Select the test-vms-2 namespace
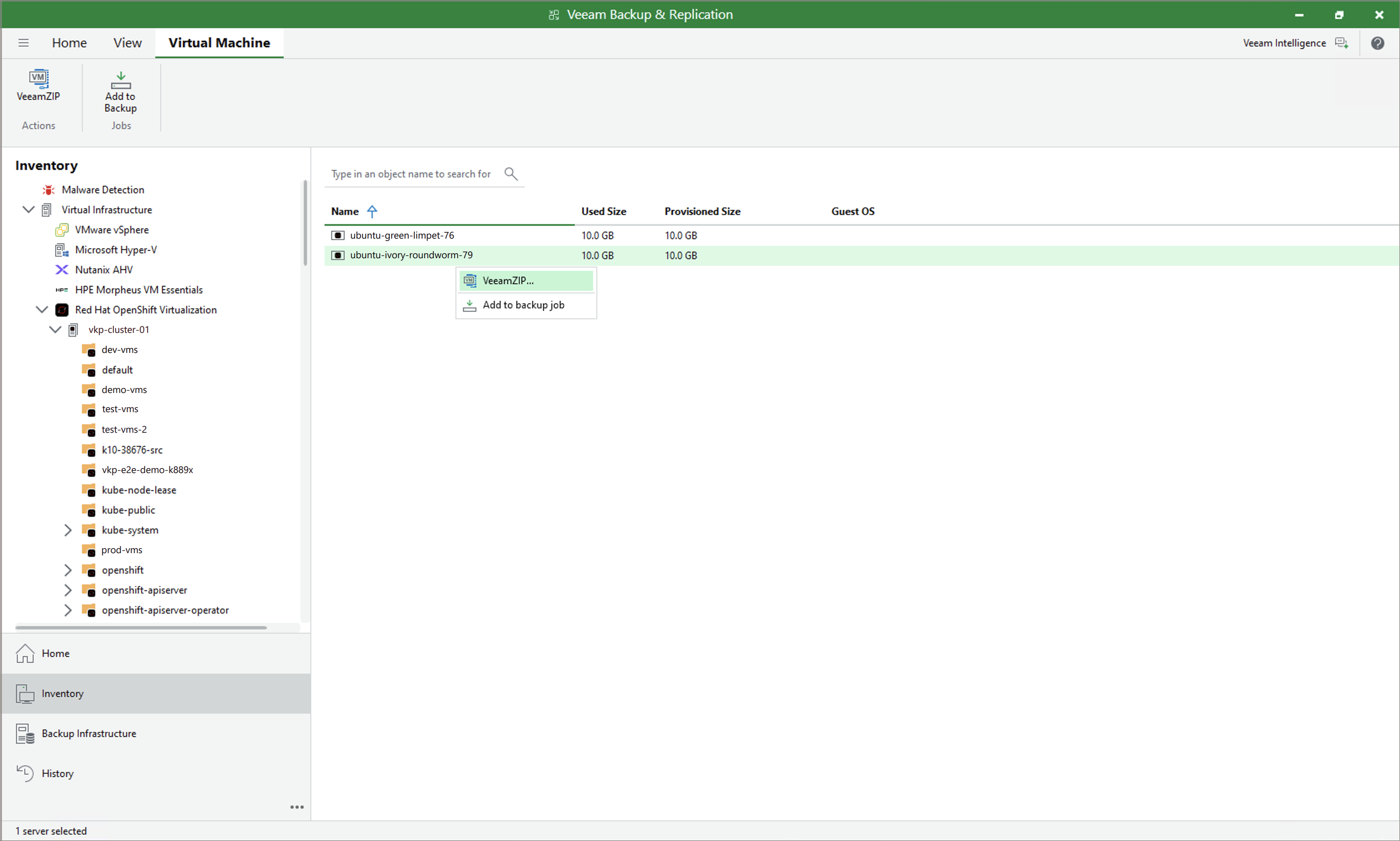The height and width of the screenshot is (841, 1400). (124, 430)
